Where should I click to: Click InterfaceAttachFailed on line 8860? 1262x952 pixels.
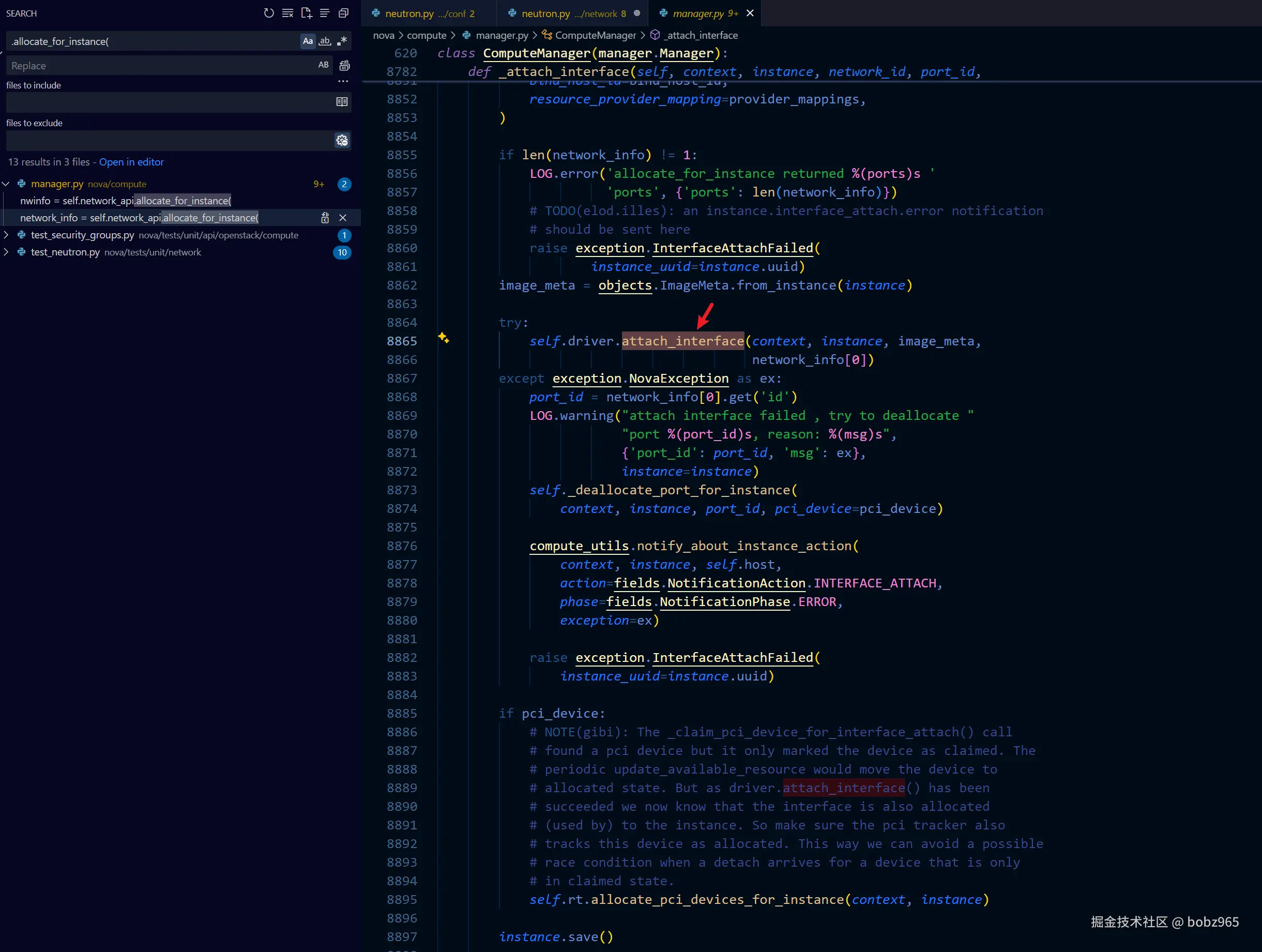(x=733, y=248)
